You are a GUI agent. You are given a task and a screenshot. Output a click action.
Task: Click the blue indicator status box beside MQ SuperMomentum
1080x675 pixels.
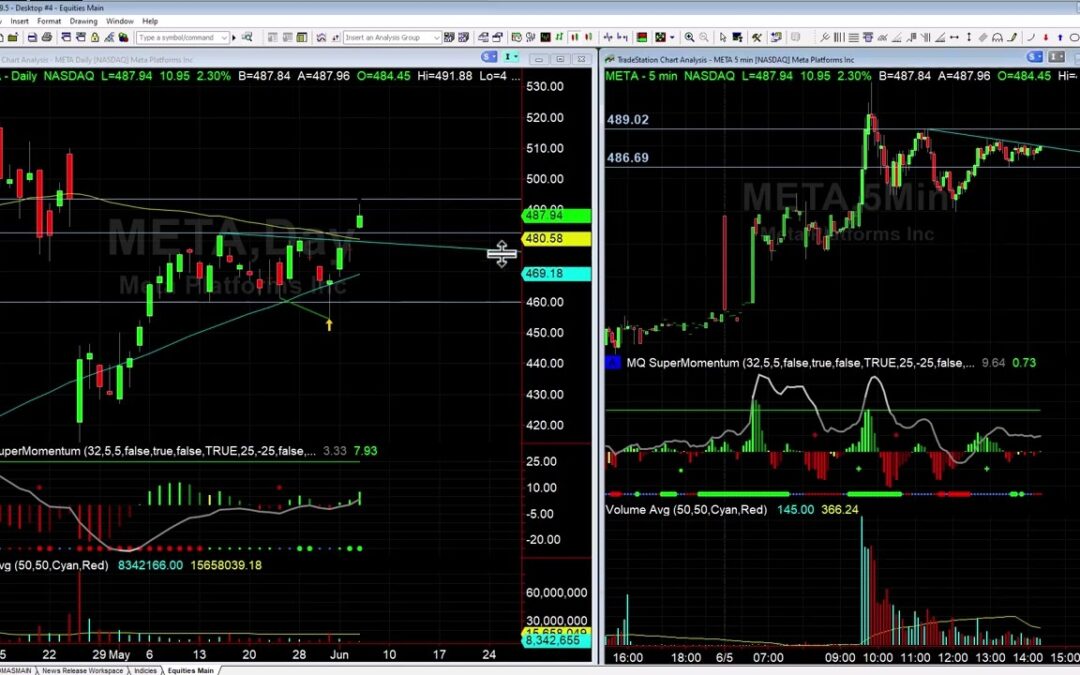pos(612,362)
